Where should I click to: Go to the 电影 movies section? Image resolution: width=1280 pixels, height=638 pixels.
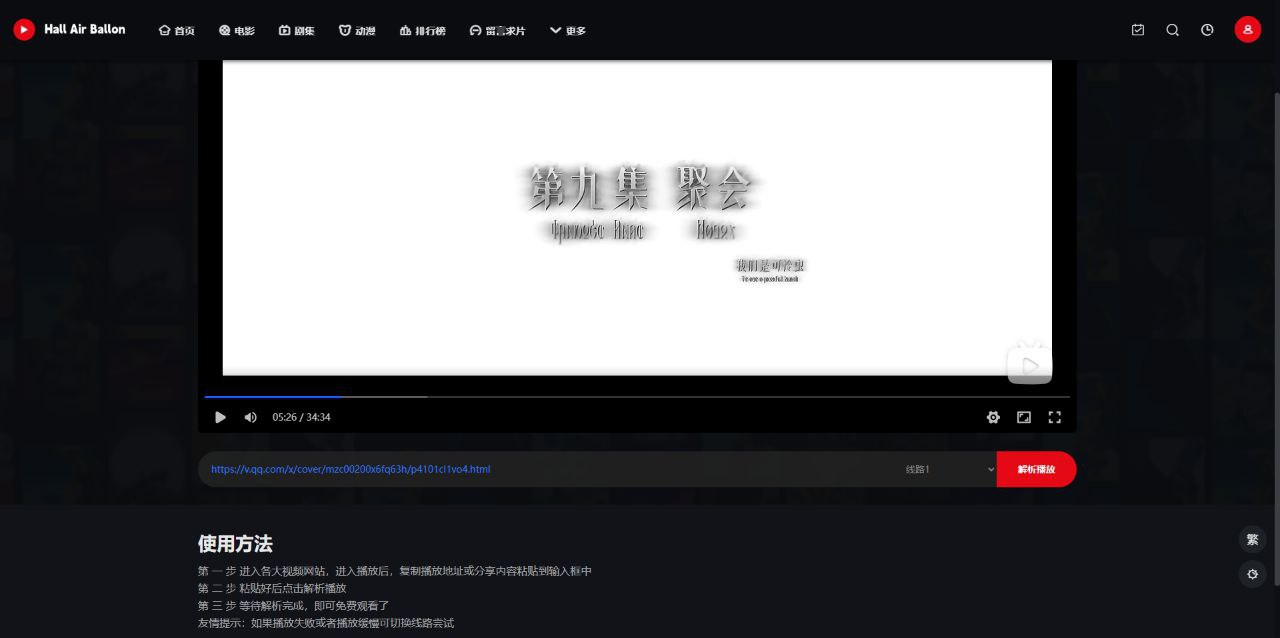coord(237,30)
